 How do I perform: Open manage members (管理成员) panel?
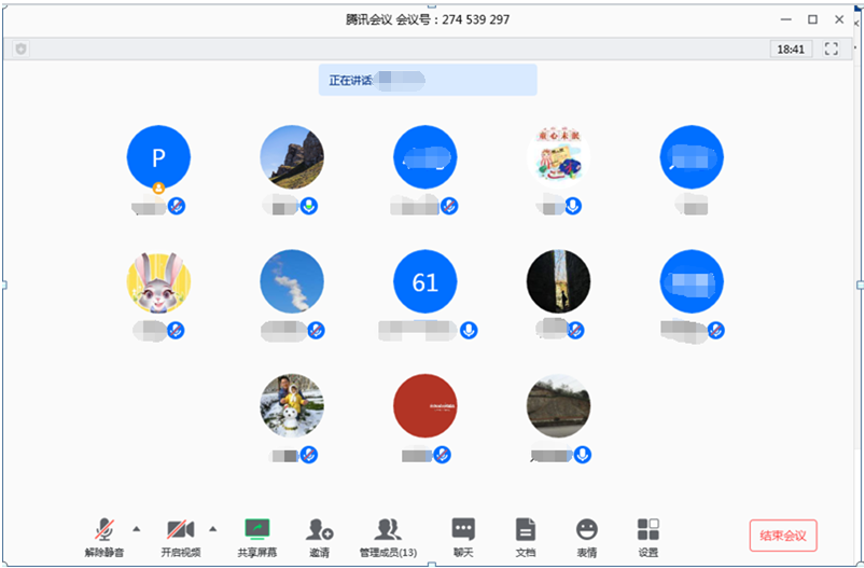[x=387, y=530]
